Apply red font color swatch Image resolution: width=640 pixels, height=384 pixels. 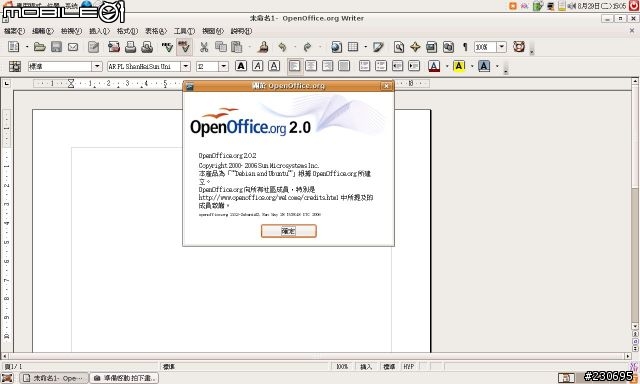click(x=434, y=66)
